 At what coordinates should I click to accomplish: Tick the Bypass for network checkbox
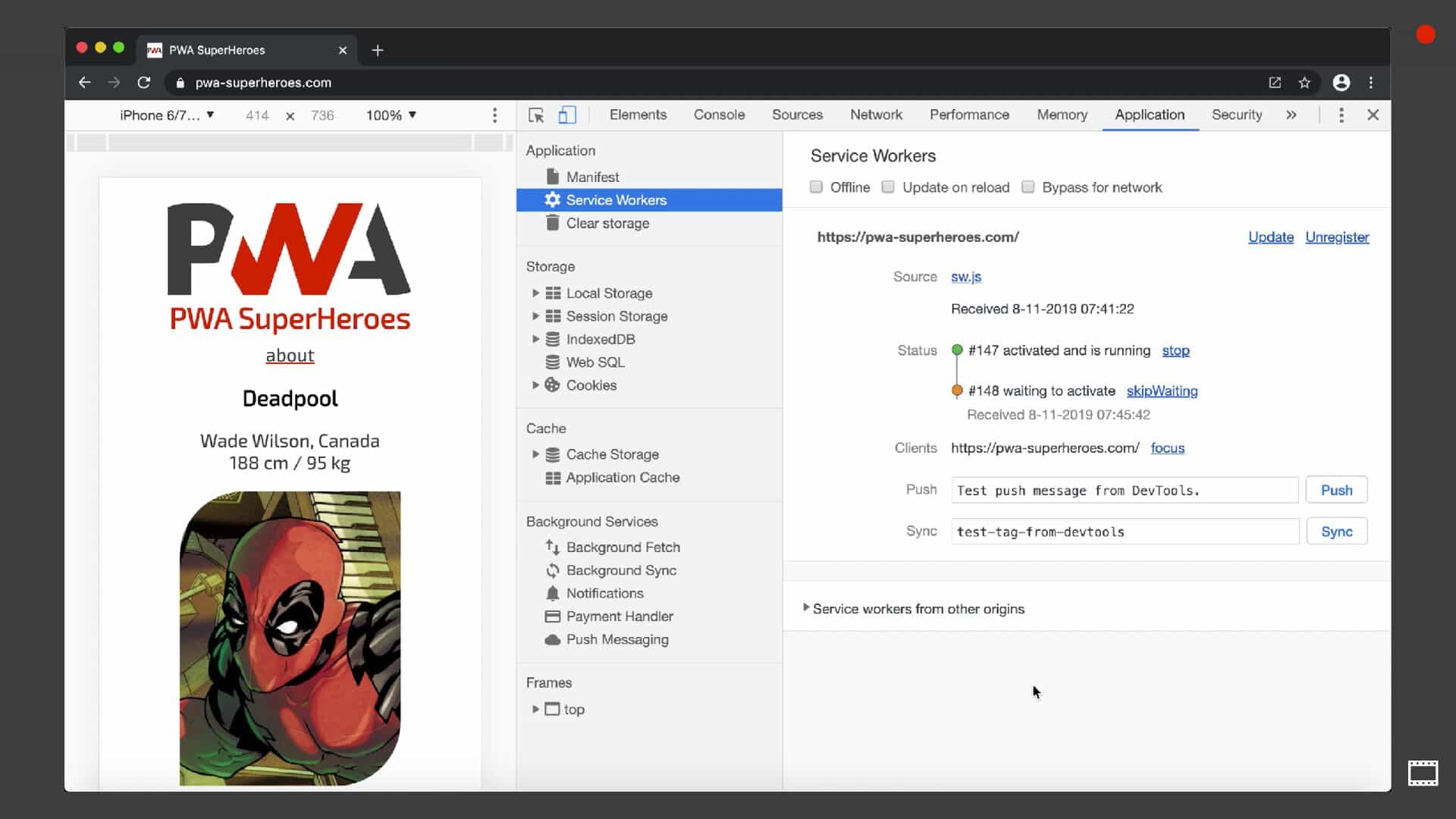[x=1028, y=187]
